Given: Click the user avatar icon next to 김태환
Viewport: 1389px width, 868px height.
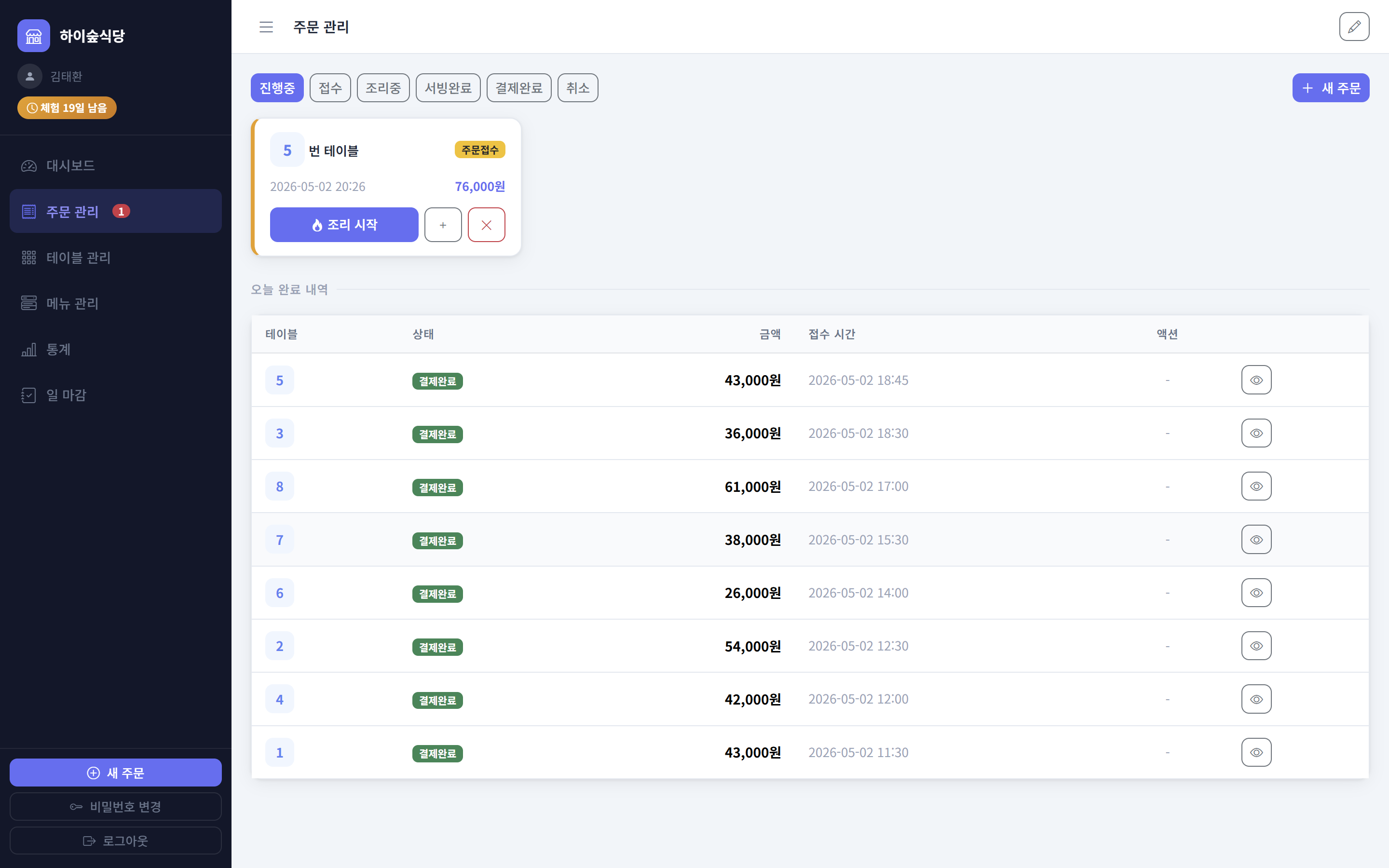Looking at the screenshot, I should click(x=30, y=76).
